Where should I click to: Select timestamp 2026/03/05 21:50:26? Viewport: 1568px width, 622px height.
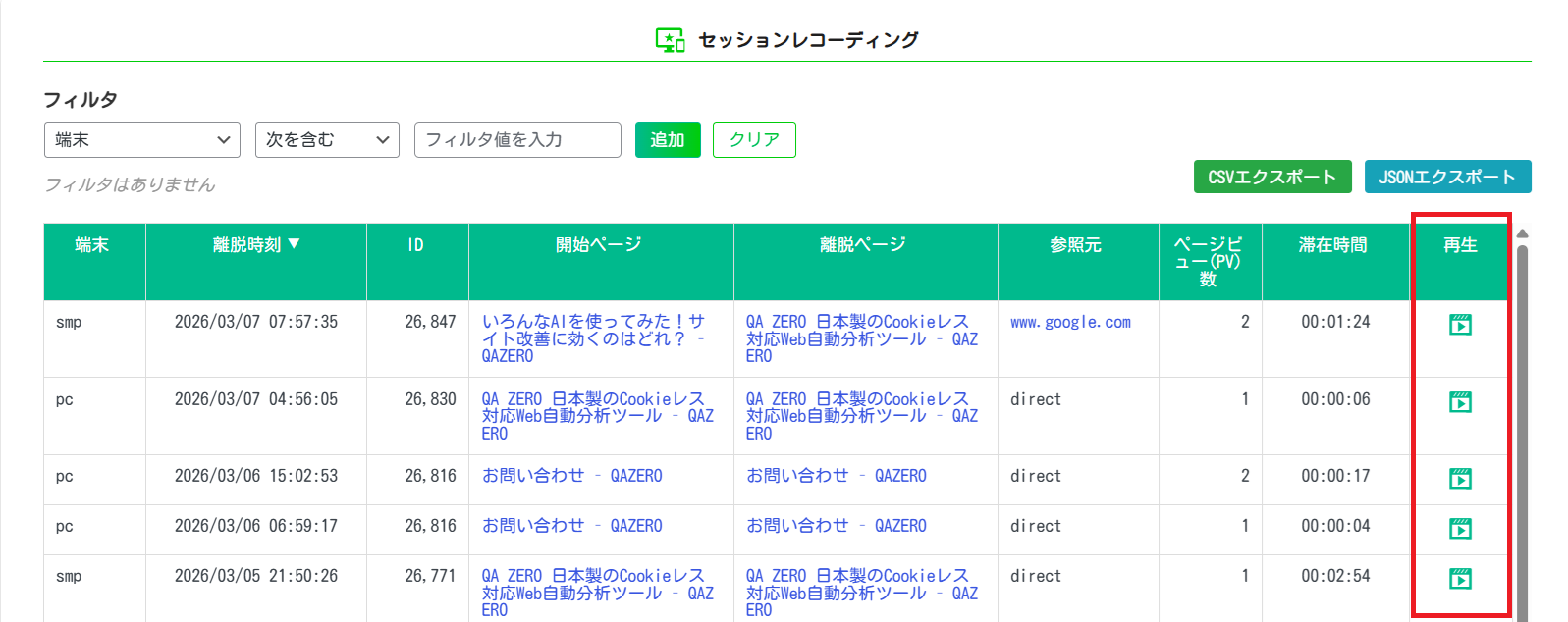256,576
